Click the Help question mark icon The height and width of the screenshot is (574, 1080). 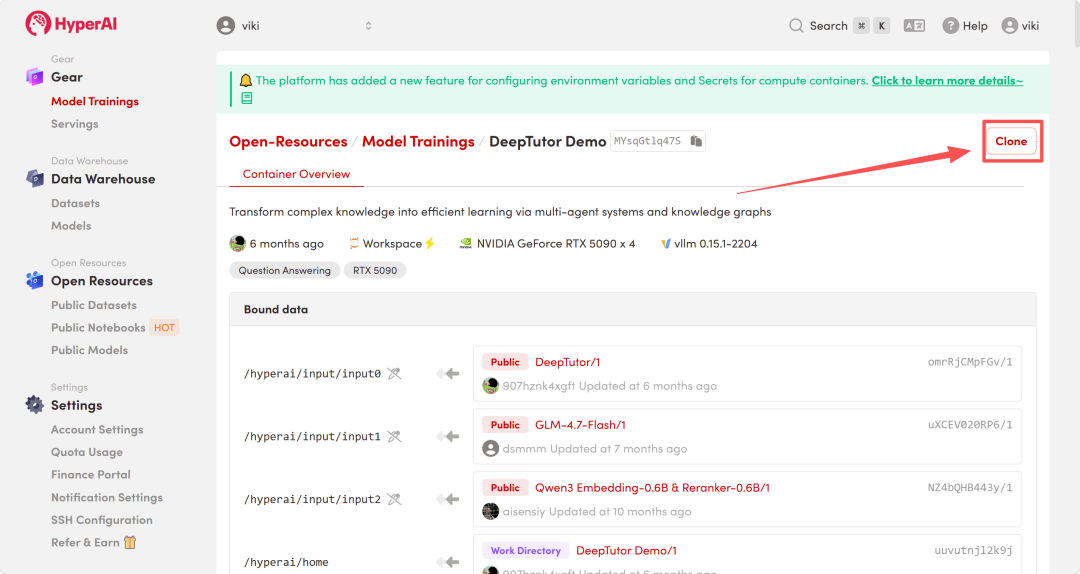pos(951,25)
